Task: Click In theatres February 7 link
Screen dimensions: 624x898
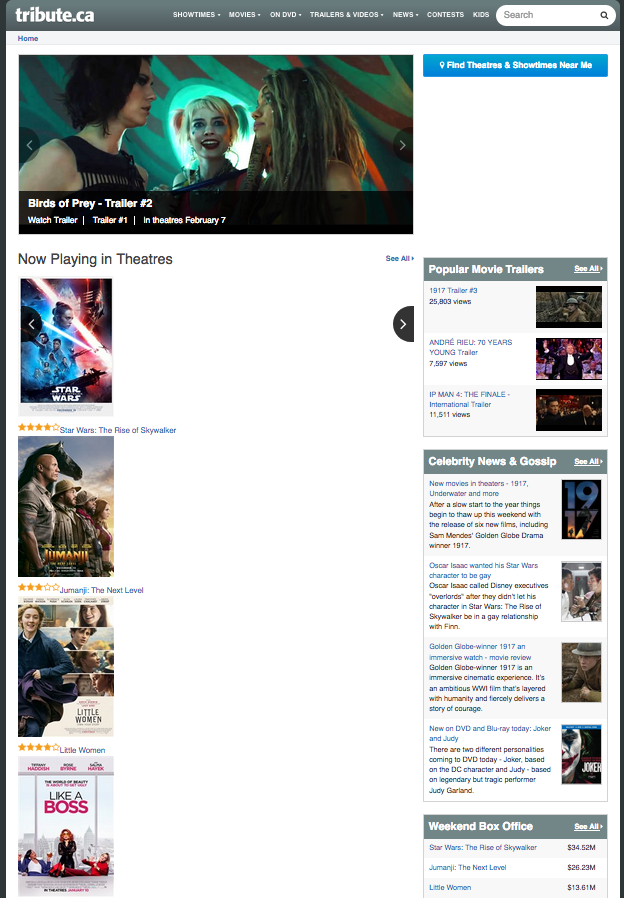Action: click(184, 220)
